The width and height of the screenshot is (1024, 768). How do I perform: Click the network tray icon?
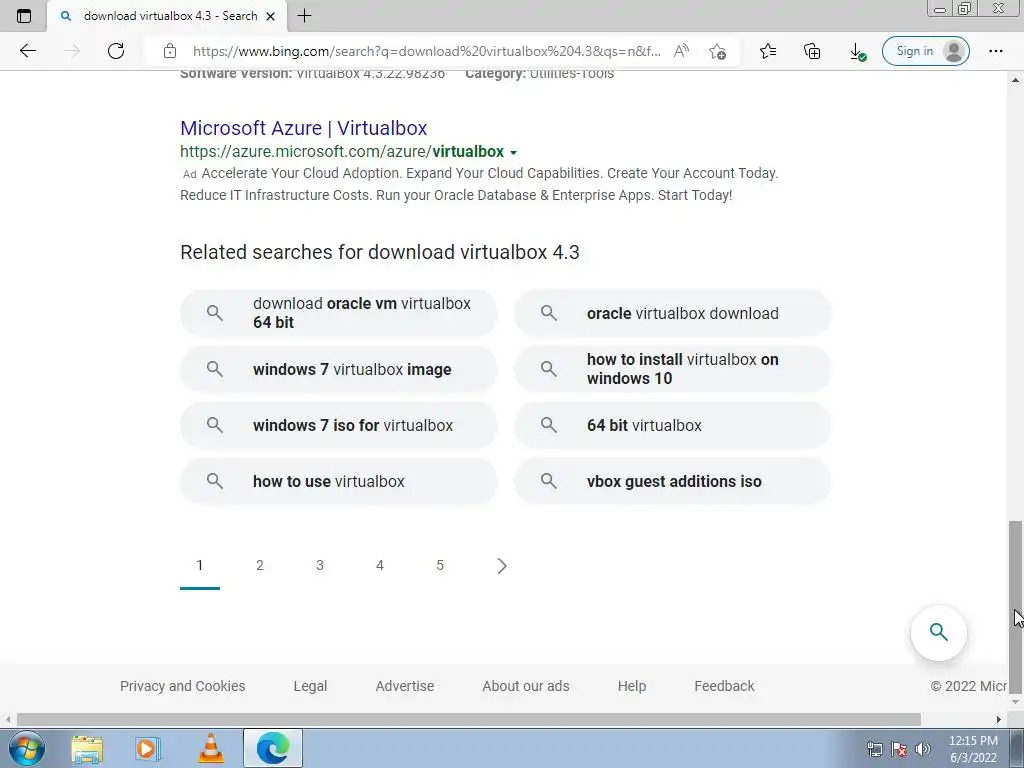pos(874,749)
